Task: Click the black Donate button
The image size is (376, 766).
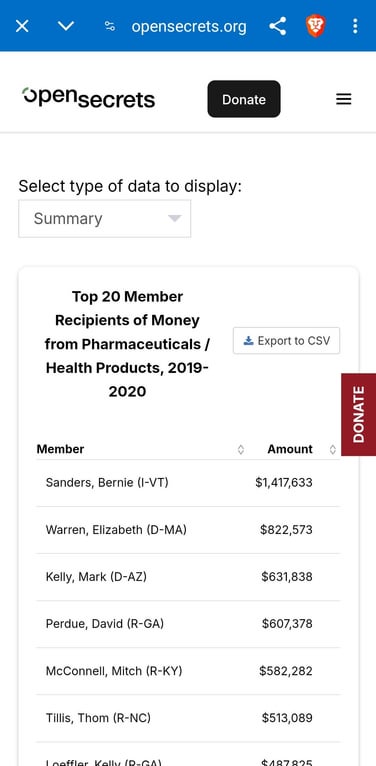Action: (244, 99)
